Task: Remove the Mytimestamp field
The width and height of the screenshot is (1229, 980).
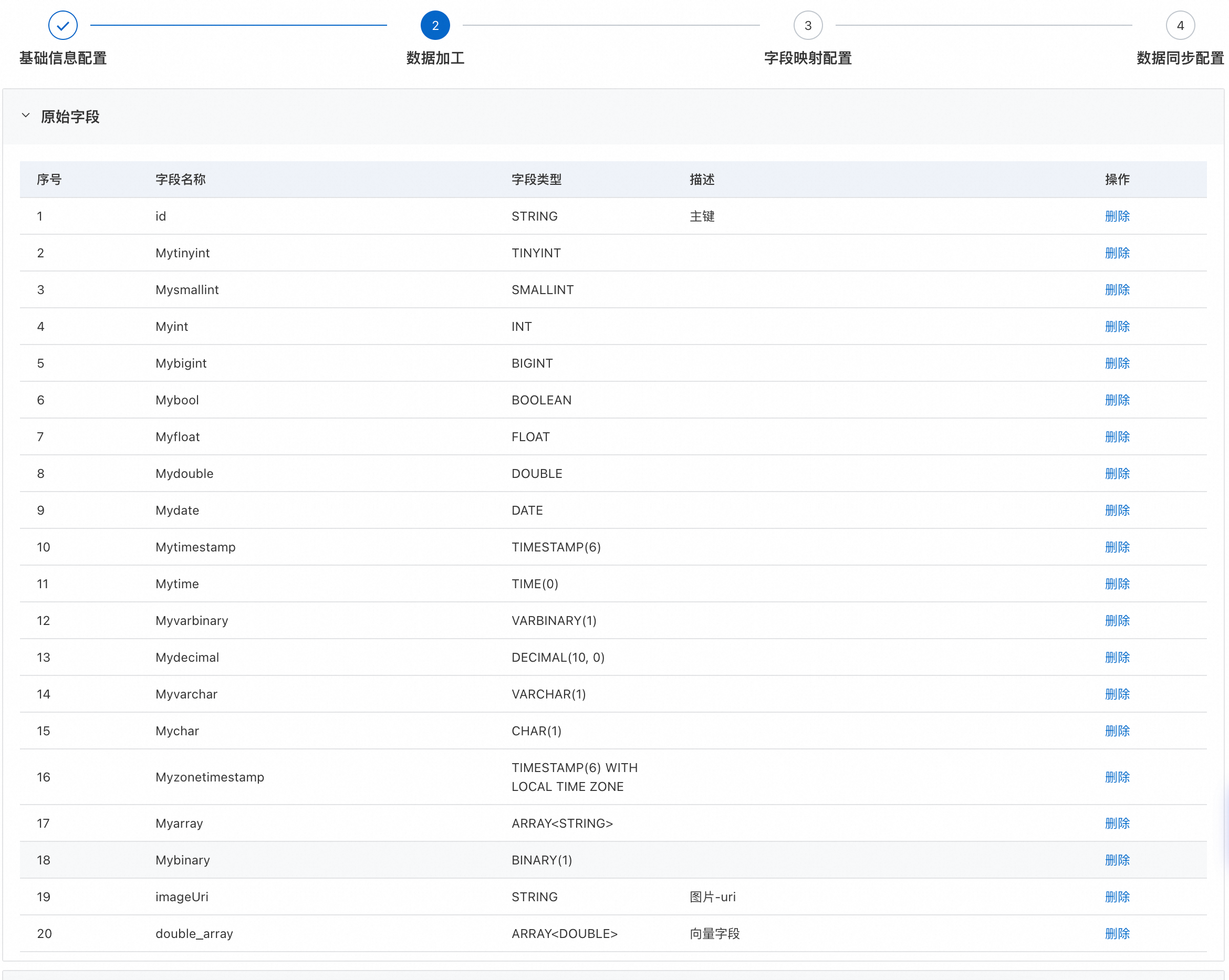Action: pyautogui.click(x=1116, y=547)
